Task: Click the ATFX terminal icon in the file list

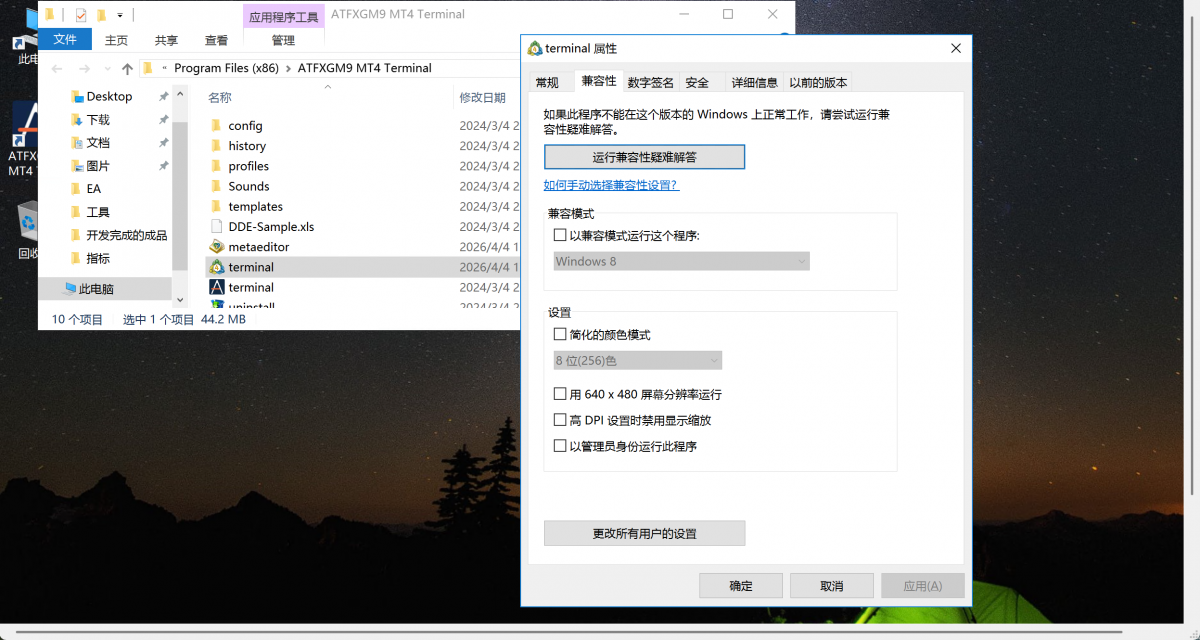Action: coord(217,287)
